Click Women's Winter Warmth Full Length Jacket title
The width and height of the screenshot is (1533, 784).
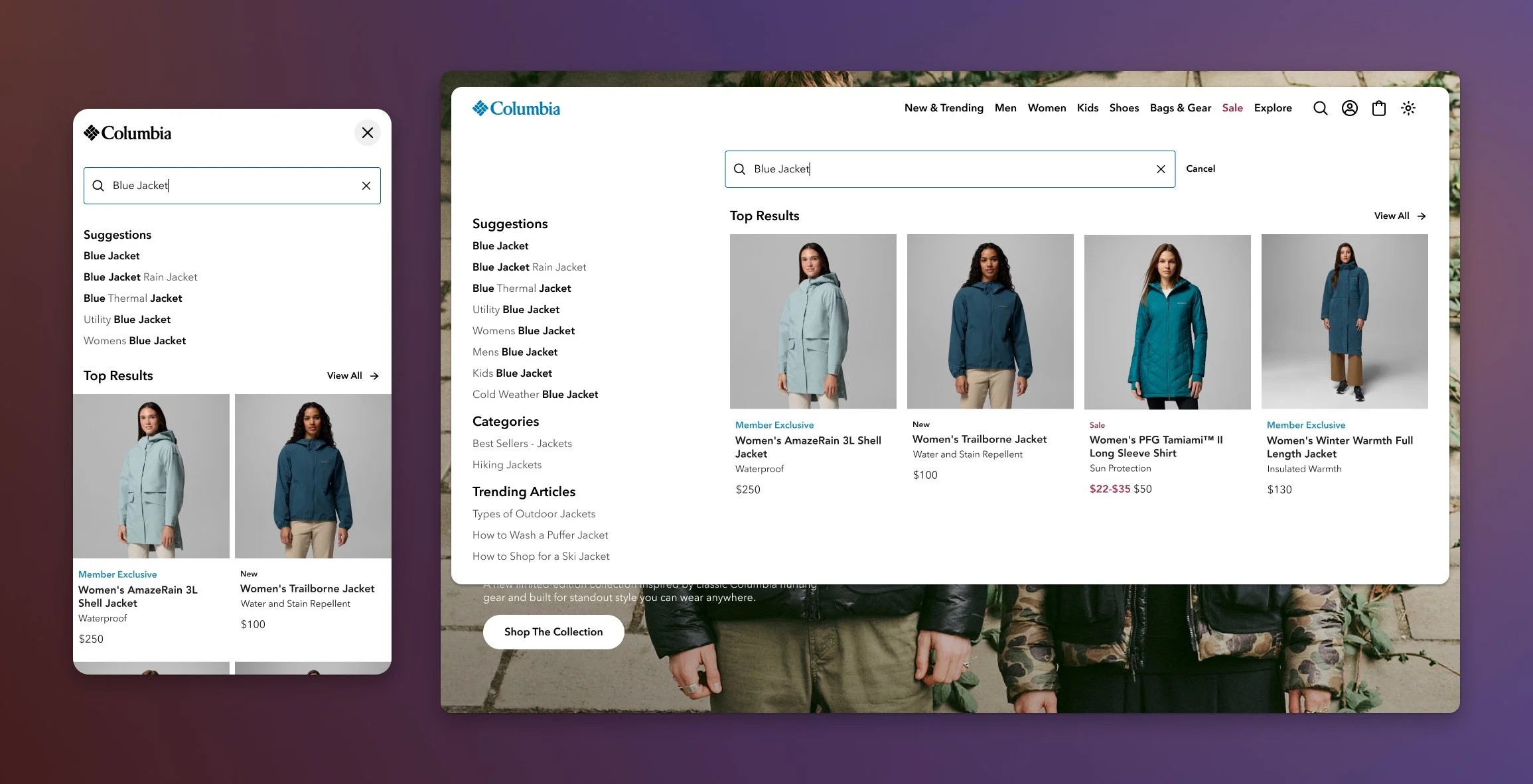pos(1340,447)
